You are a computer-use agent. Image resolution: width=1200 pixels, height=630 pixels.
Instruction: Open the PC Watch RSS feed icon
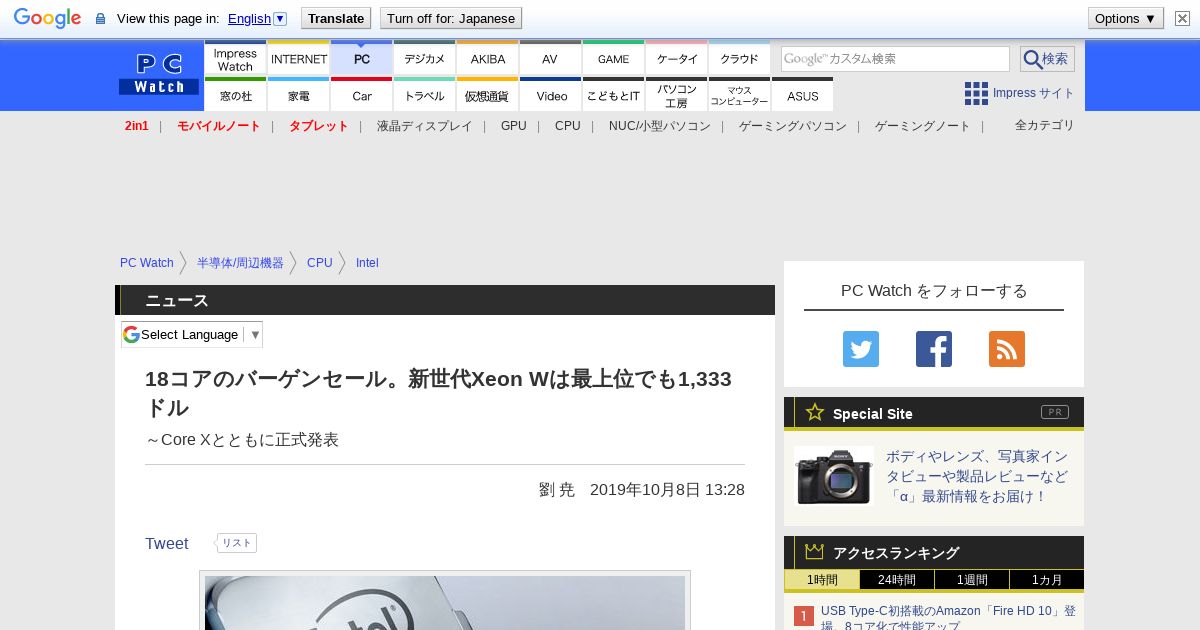pos(1007,349)
